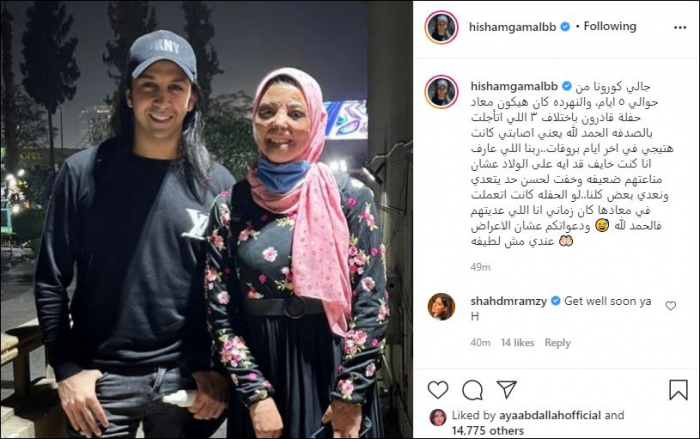Open shahdmramzy commenter profile link
Image resolution: width=700 pixels, height=439 pixels.
point(508,301)
